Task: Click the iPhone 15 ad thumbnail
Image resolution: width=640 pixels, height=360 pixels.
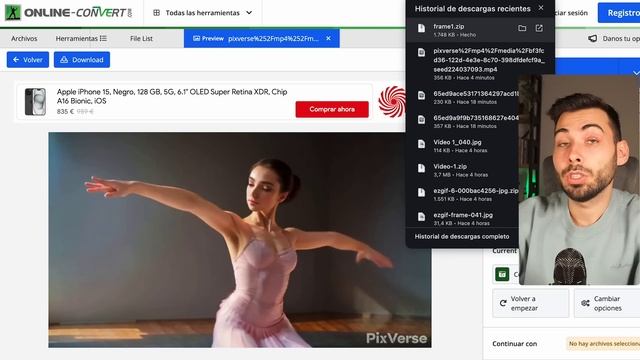Action: [35, 102]
